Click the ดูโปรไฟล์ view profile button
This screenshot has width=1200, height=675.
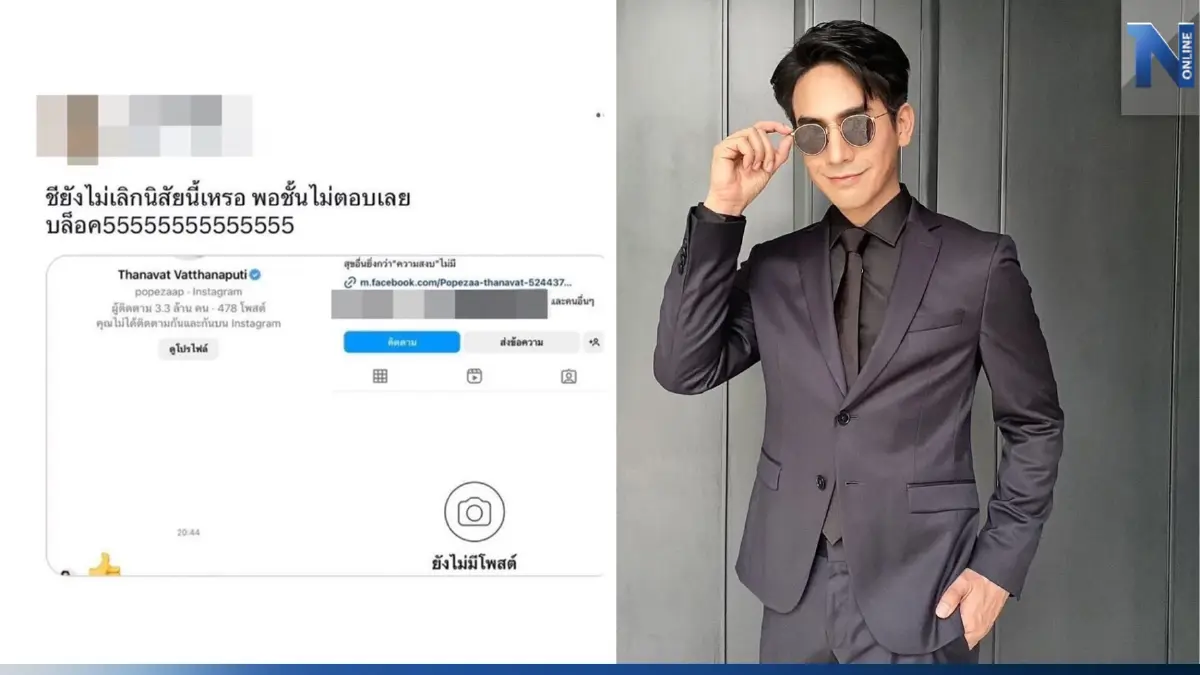188,349
